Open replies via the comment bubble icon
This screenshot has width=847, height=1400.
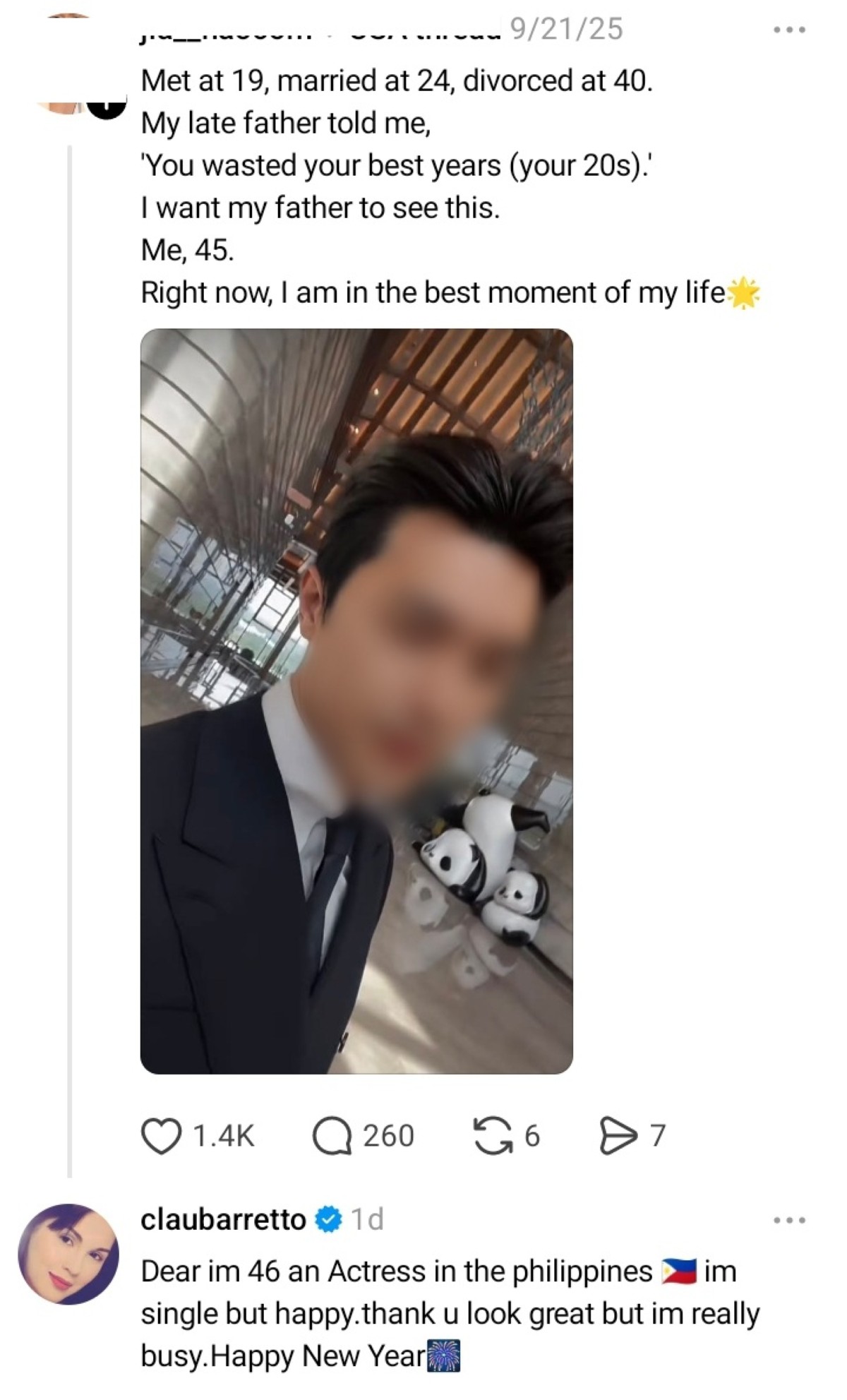(x=332, y=1136)
